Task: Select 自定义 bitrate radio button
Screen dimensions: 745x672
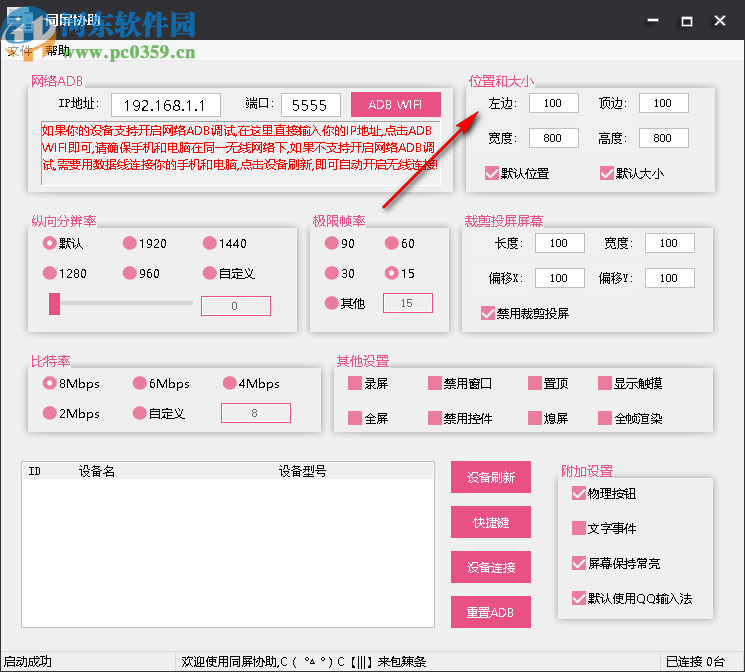Action: click(140, 413)
